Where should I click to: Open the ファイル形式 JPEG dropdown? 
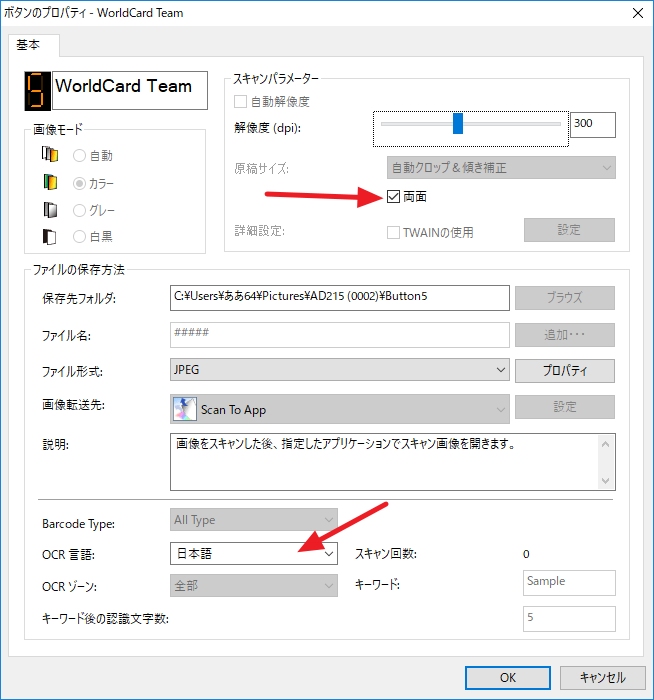pyautogui.click(x=340, y=370)
